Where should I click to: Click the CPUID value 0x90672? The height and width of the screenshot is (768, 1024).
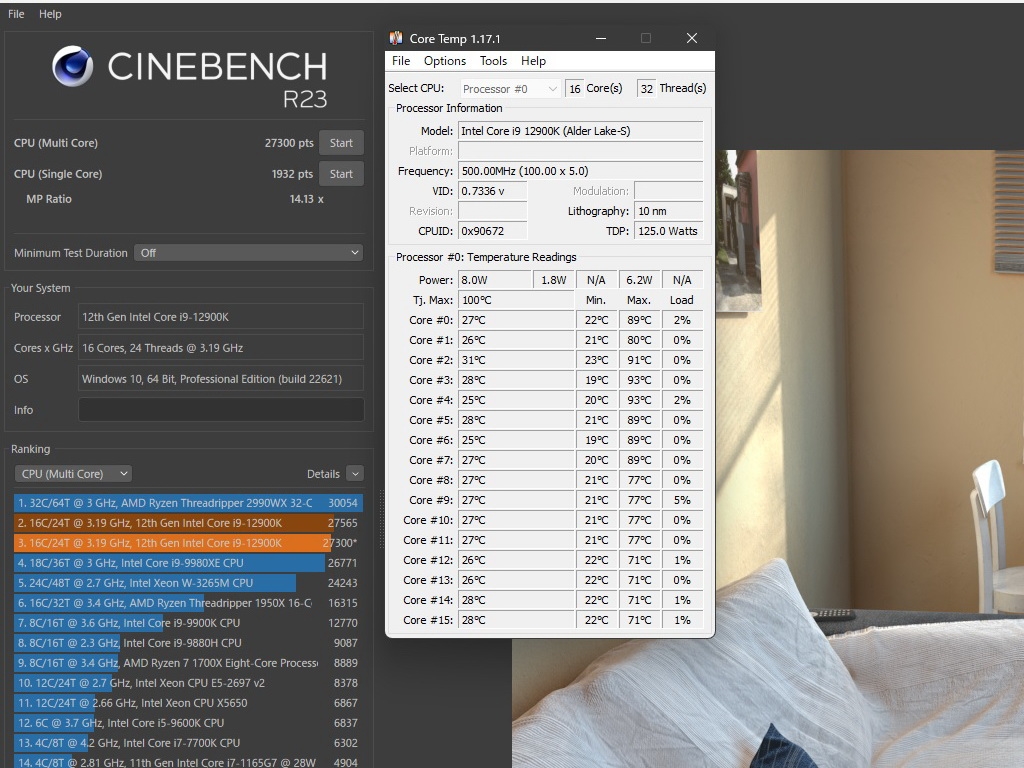tap(492, 231)
